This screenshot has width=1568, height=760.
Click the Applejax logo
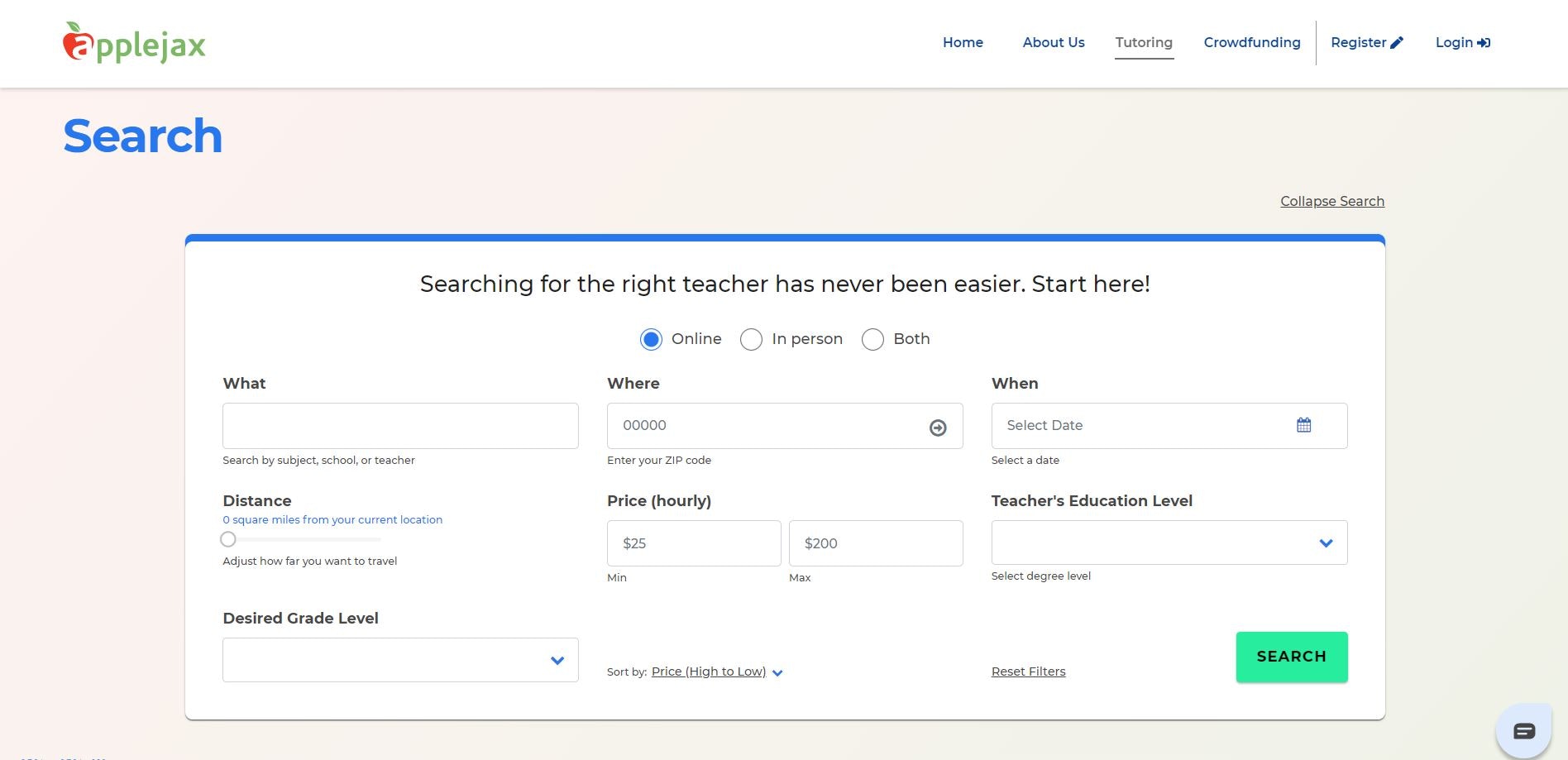(x=134, y=43)
